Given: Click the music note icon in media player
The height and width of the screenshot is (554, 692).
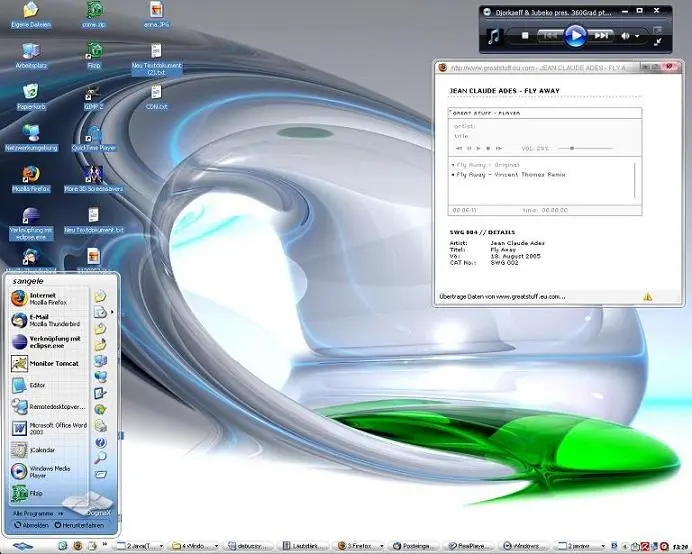Looking at the screenshot, I should tap(494, 36).
